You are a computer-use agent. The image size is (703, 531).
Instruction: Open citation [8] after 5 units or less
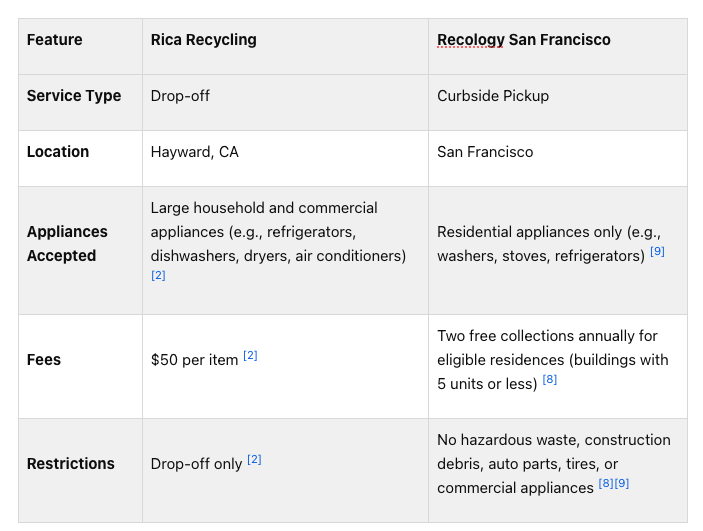pos(550,379)
